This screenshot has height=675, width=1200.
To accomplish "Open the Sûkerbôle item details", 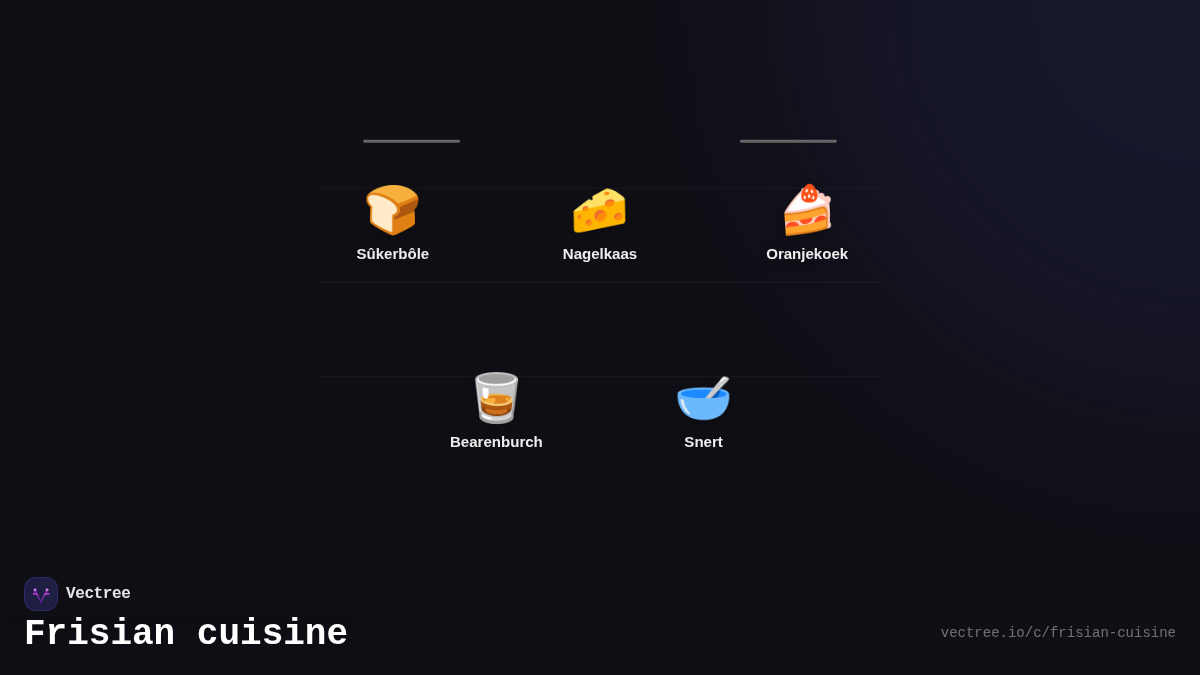I will click(x=392, y=225).
